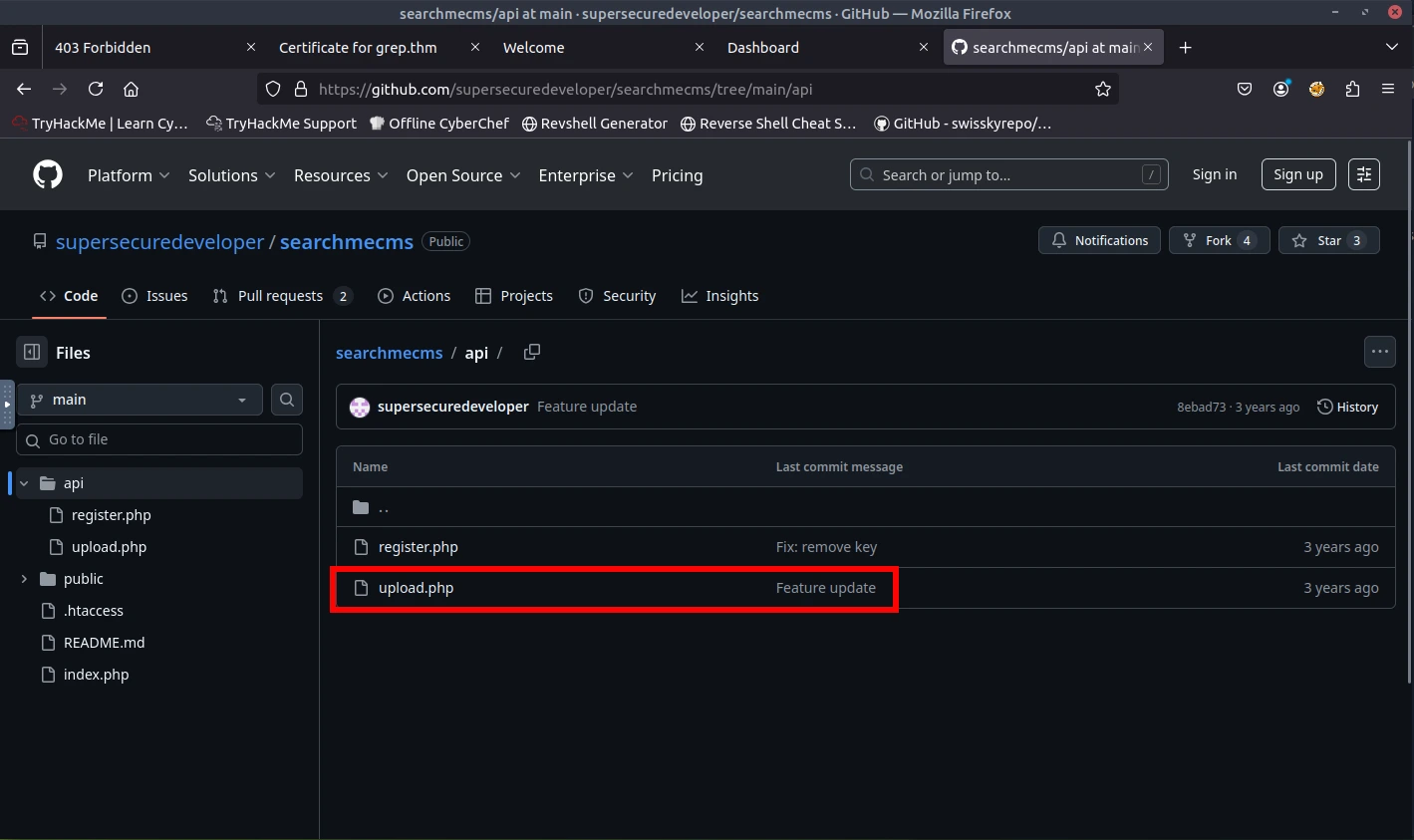The width and height of the screenshot is (1414, 840).
Task: Open the Security repository tab
Action: [617, 296]
